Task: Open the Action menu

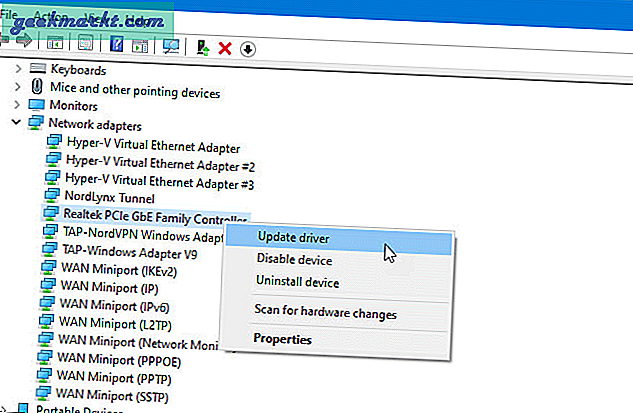Action: click(50, 17)
